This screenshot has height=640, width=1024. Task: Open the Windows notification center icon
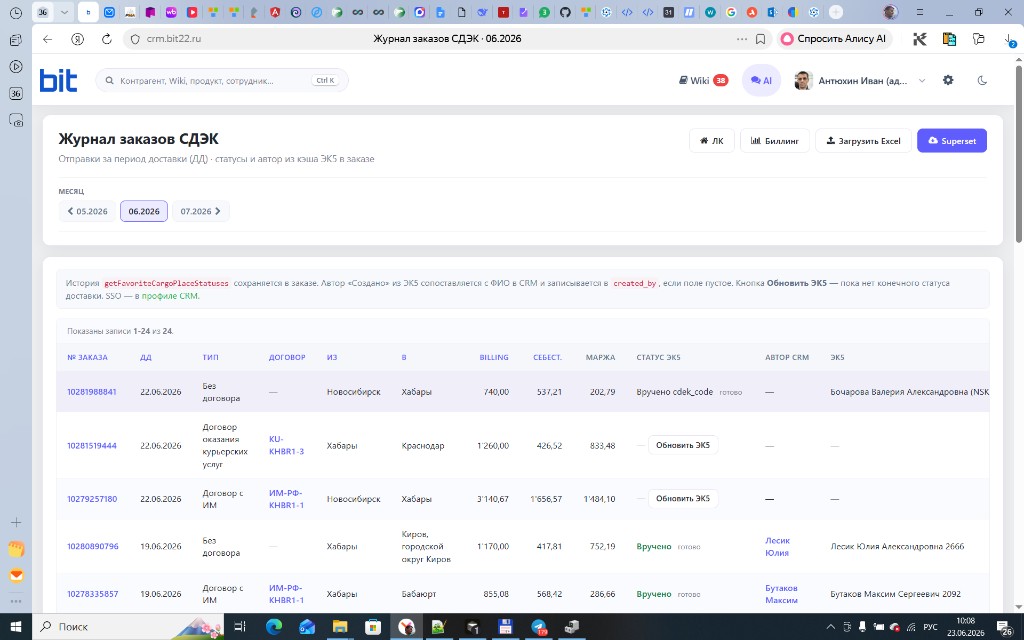pyautogui.click(x=1004, y=627)
